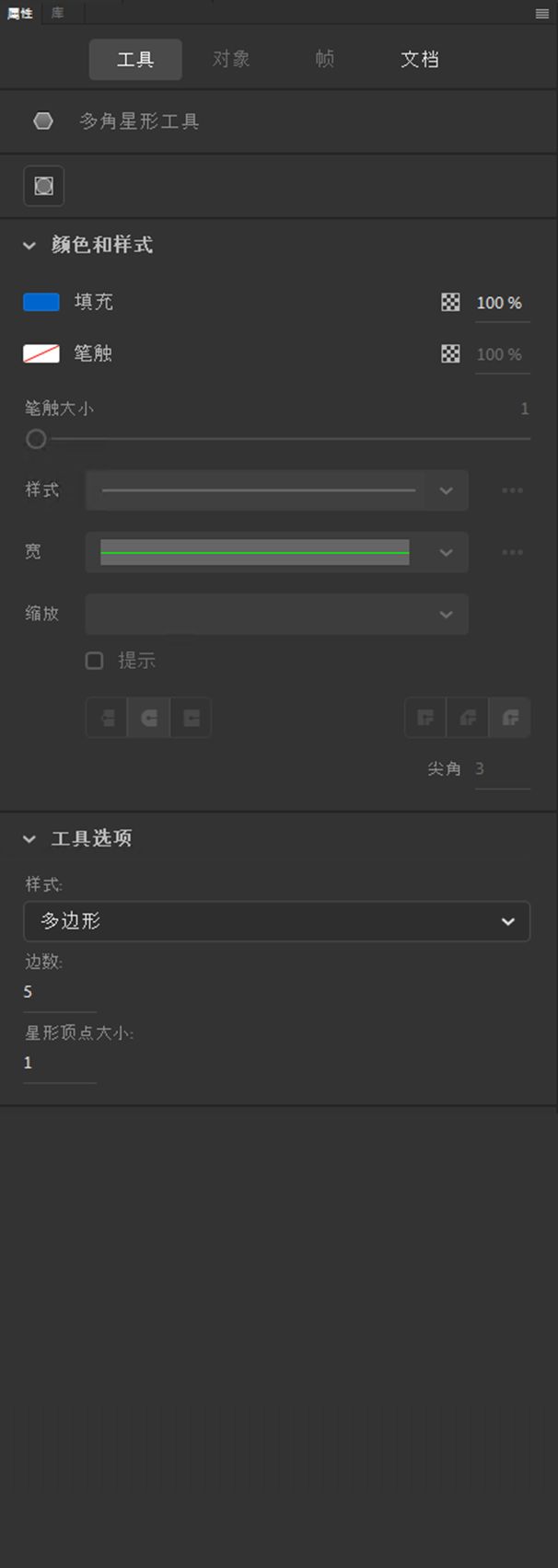
Task: Switch to the 文档 tab
Action: point(420,59)
